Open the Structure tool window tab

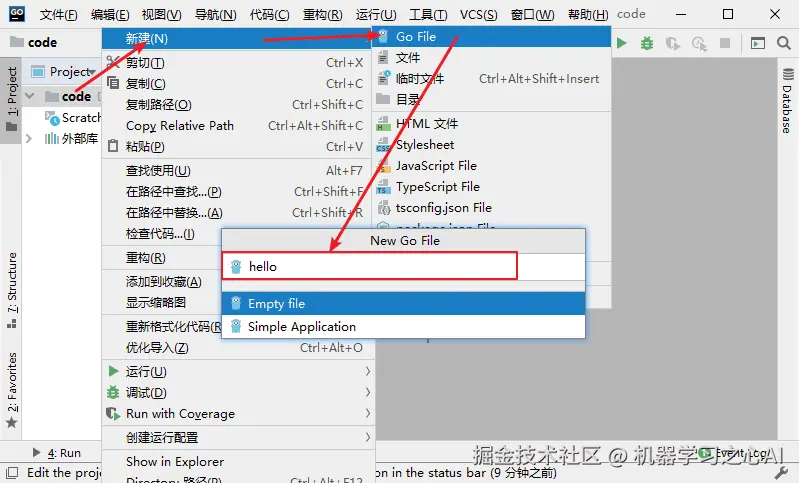pos(11,290)
